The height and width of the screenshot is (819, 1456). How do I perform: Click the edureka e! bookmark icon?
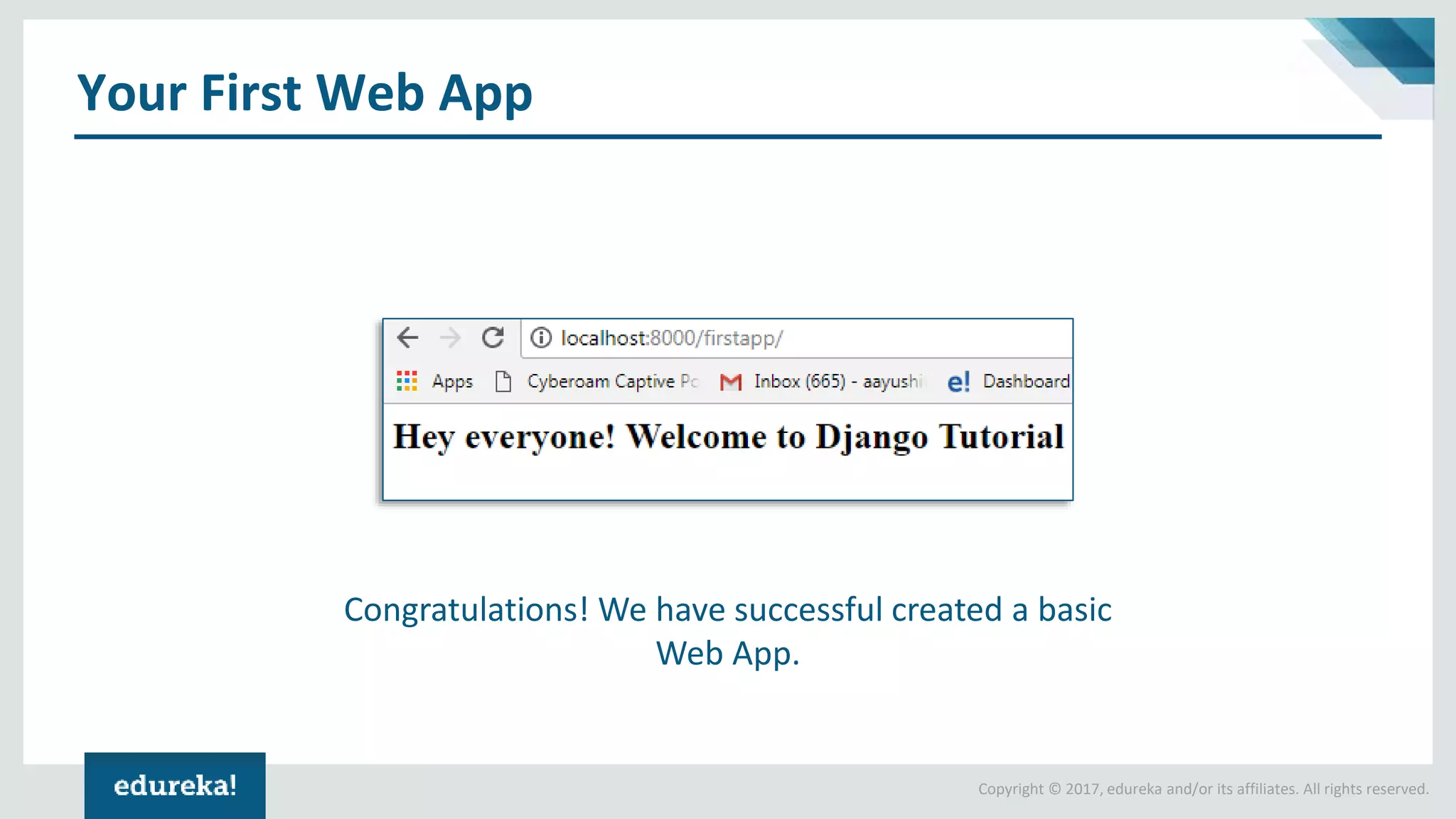(958, 382)
